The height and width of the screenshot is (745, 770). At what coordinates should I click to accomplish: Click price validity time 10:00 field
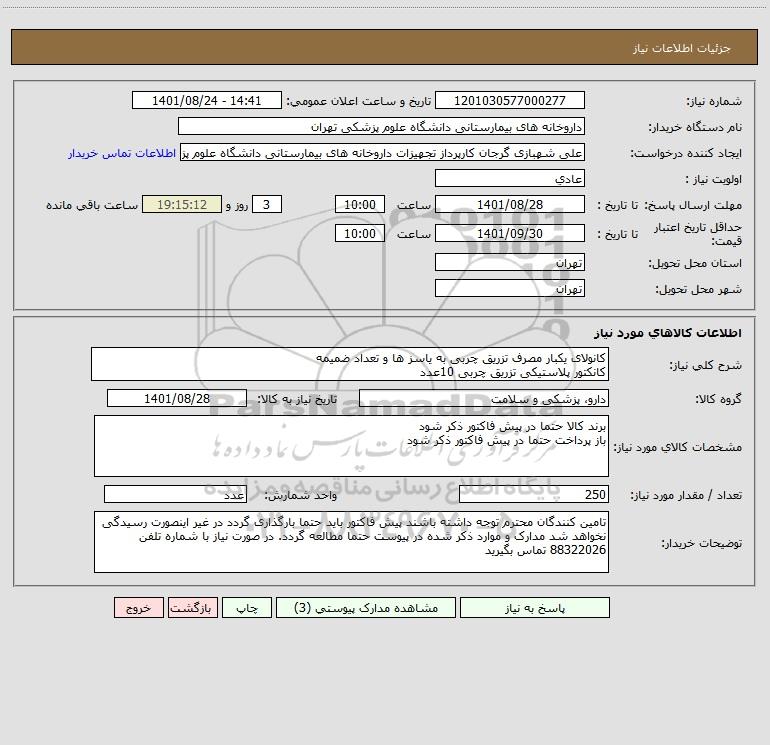[359, 233]
